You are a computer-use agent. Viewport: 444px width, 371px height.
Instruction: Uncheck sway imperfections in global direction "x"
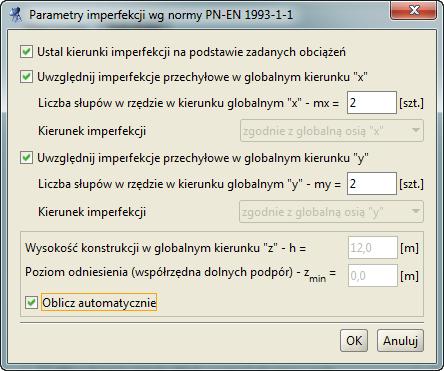(26, 77)
